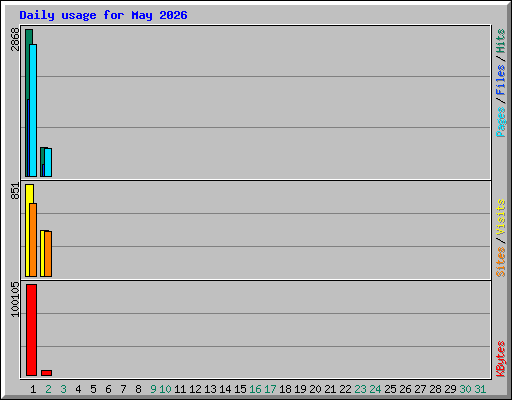The image size is (512, 400).
Task: Click day label 22 on the x-axis
Action: click(x=345, y=389)
